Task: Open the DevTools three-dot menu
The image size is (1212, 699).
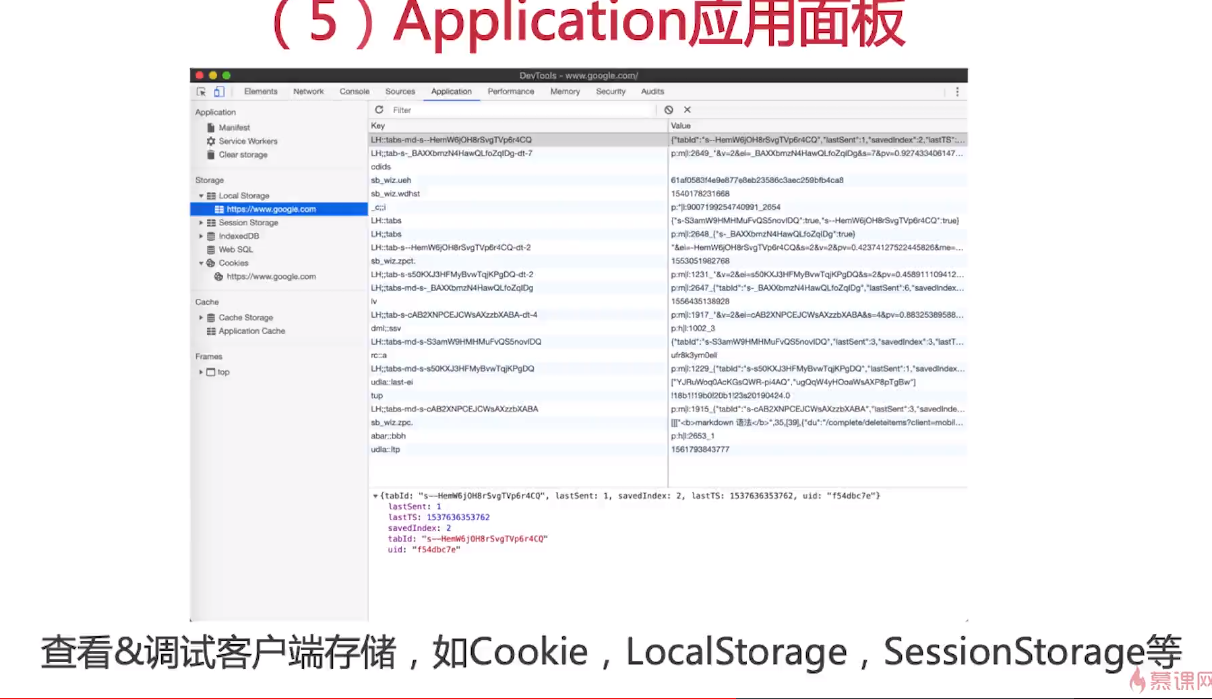Action: [957, 92]
